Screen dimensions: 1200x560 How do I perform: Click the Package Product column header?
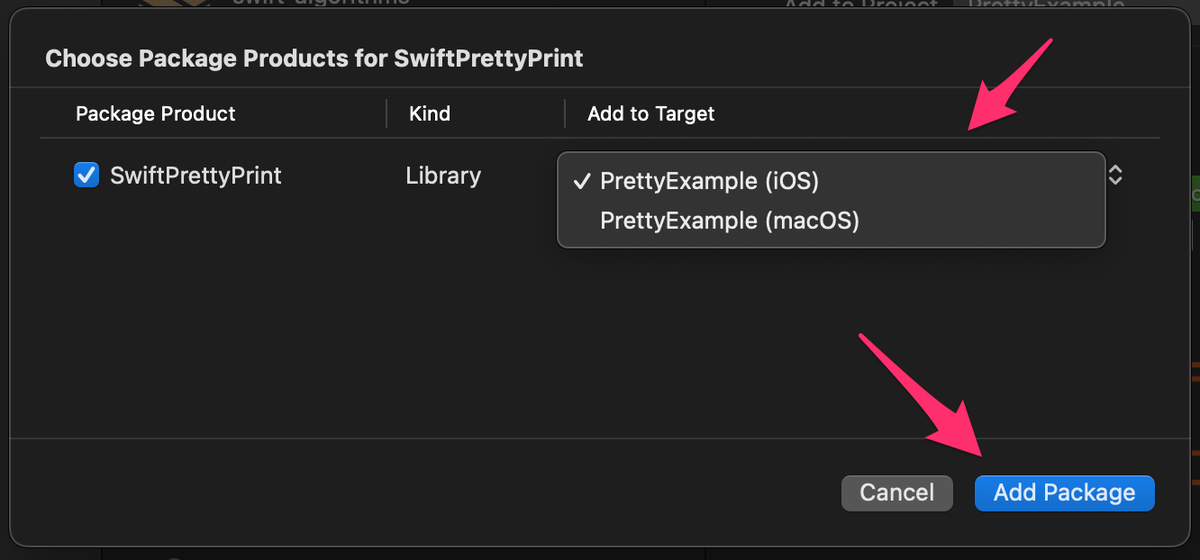point(155,113)
